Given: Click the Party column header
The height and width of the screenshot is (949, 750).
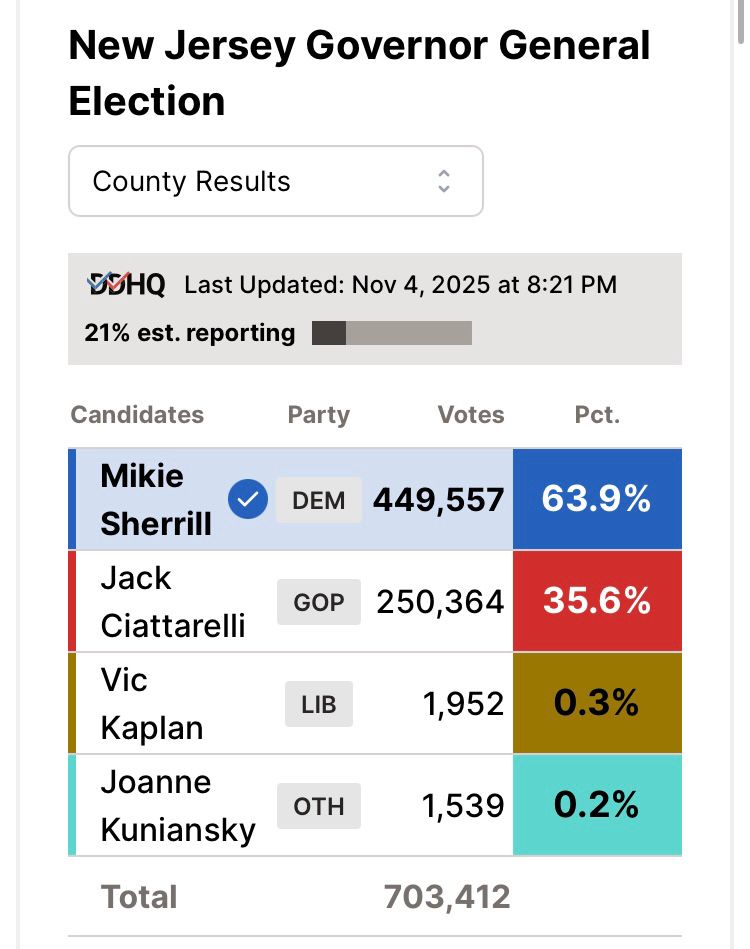Looking at the screenshot, I should [318, 415].
